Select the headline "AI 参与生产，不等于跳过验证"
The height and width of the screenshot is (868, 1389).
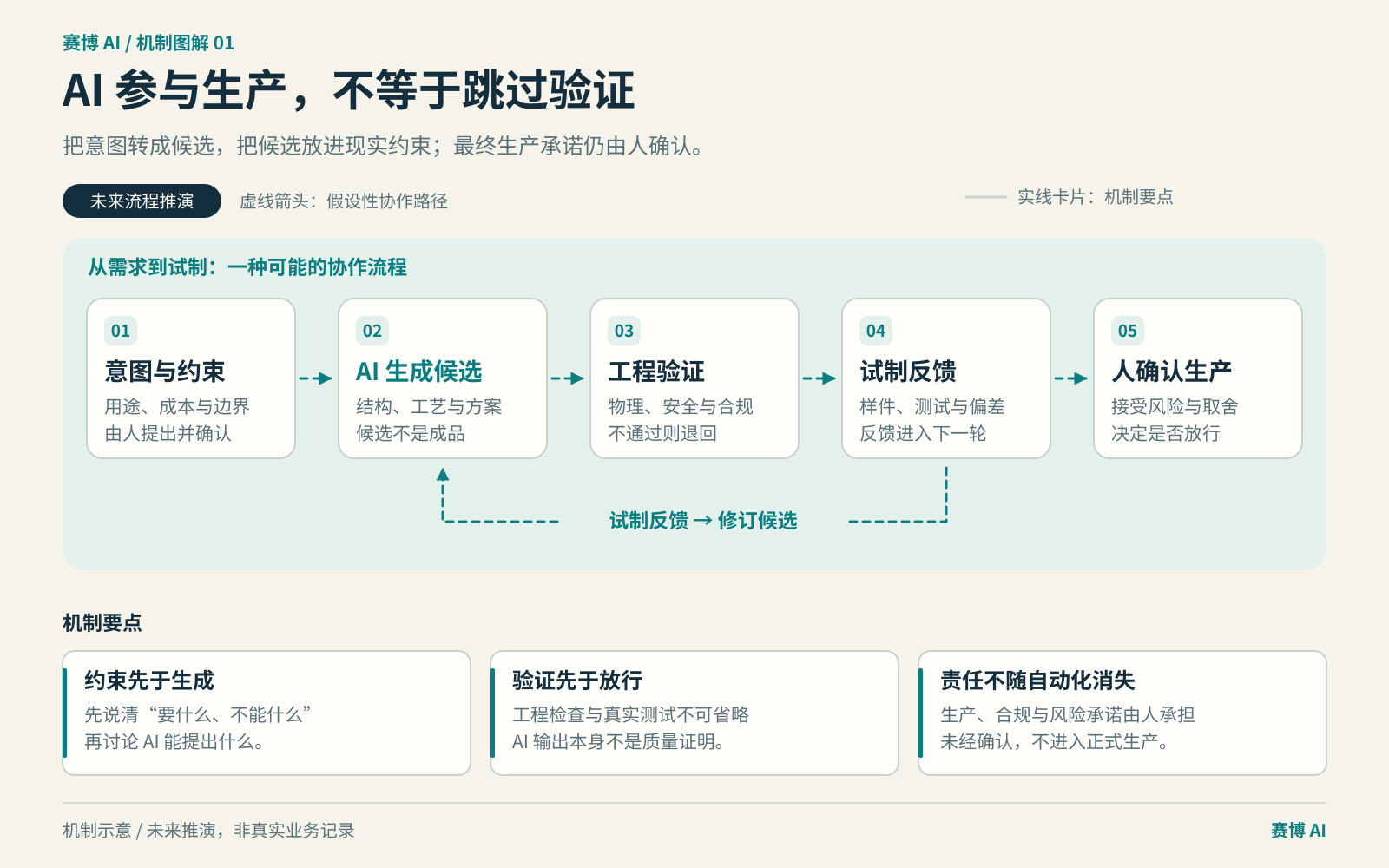[x=349, y=90]
